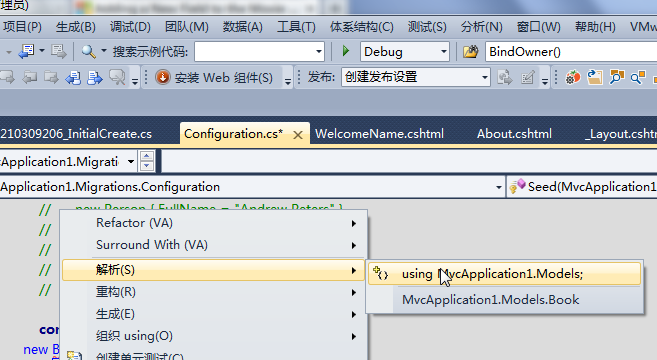Click the magnifier search icon
This screenshot has width=657, height=360.
click(x=88, y=52)
